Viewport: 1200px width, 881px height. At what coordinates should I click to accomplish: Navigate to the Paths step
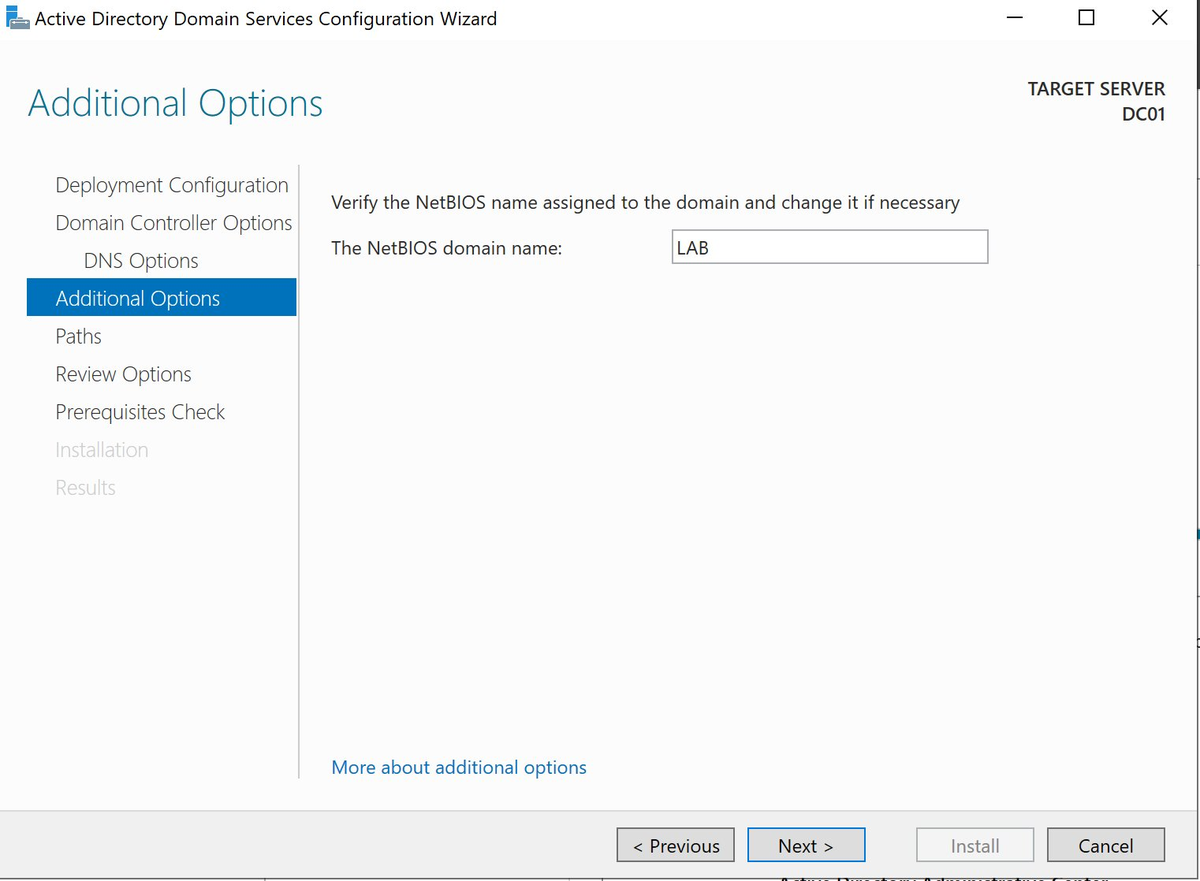[x=78, y=336]
